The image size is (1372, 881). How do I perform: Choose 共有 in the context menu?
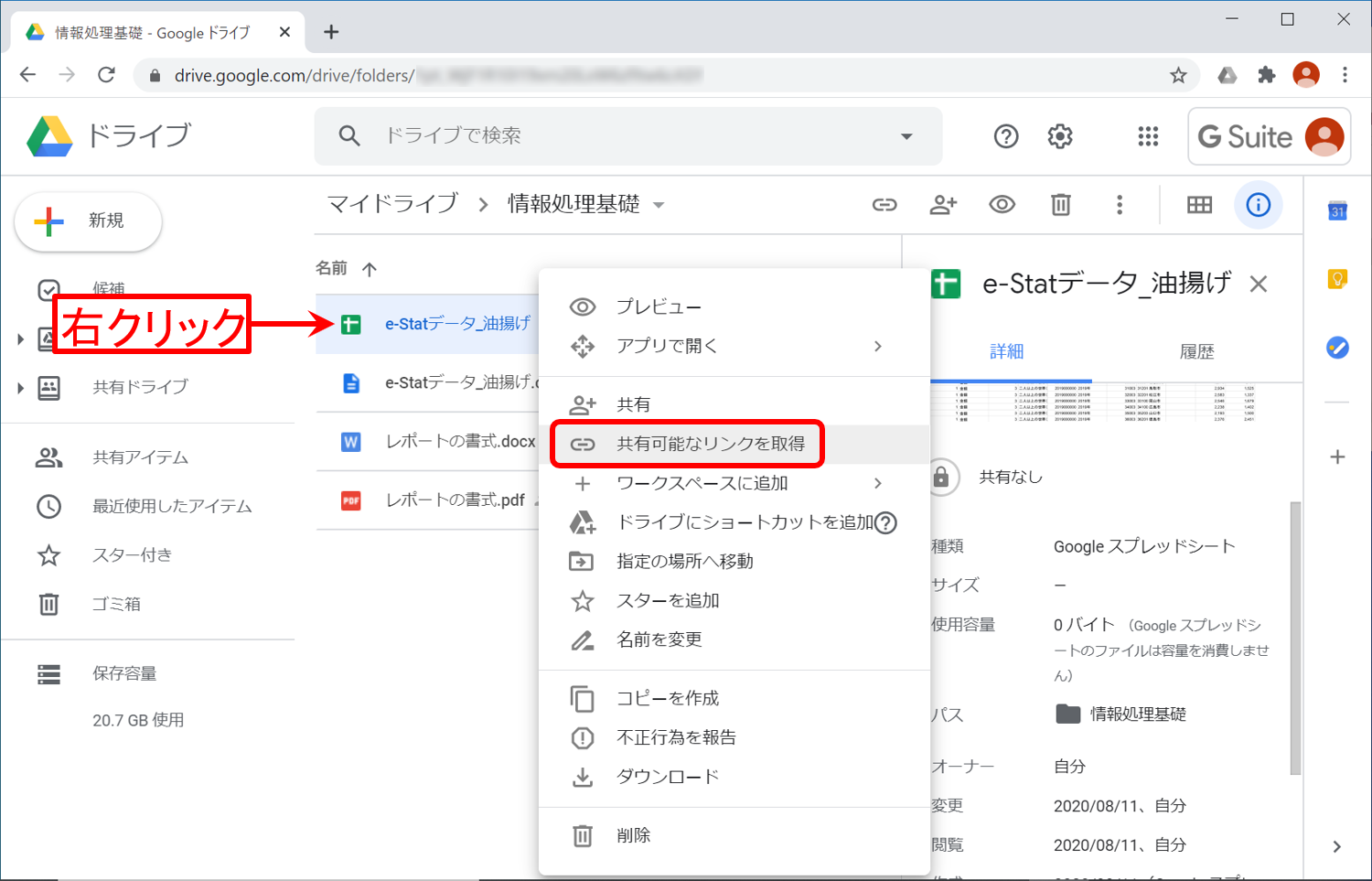pyautogui.click(x=734, y=404)
